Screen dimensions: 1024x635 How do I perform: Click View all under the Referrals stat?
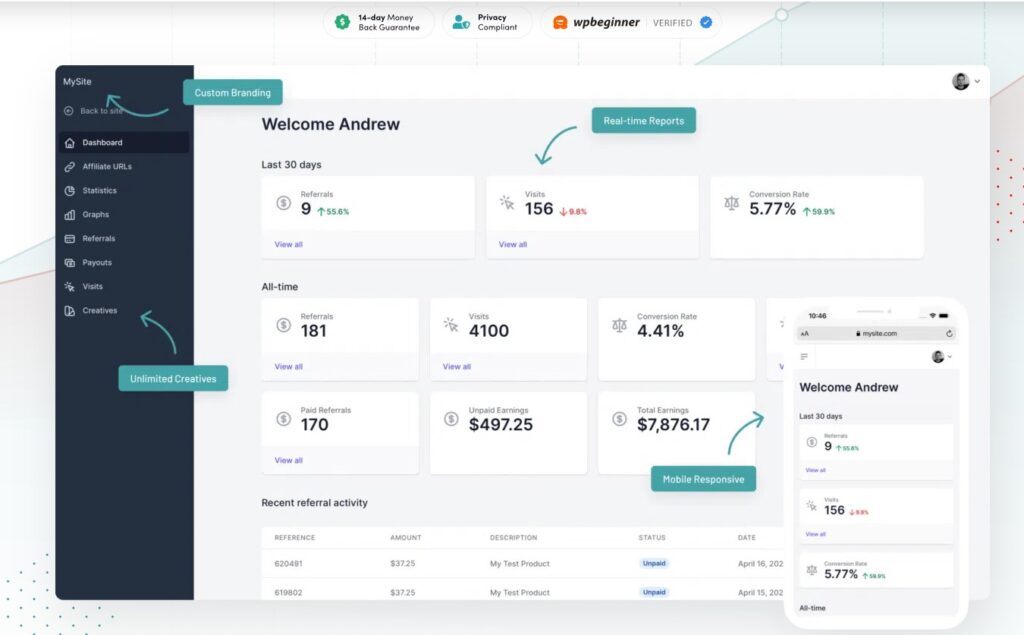(x=287, y=244)
